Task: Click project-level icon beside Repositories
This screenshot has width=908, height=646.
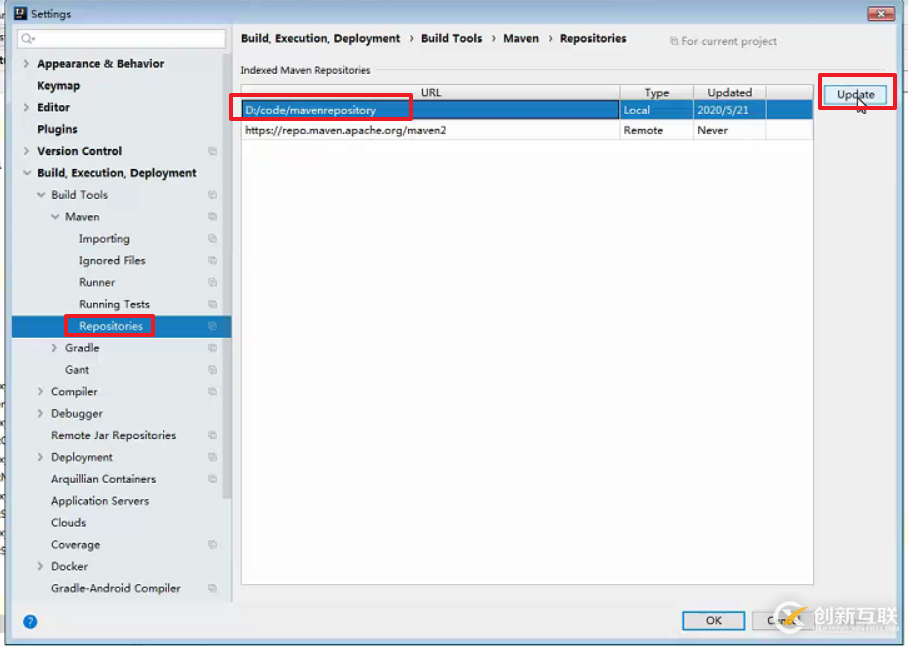Action: point(213,326)
